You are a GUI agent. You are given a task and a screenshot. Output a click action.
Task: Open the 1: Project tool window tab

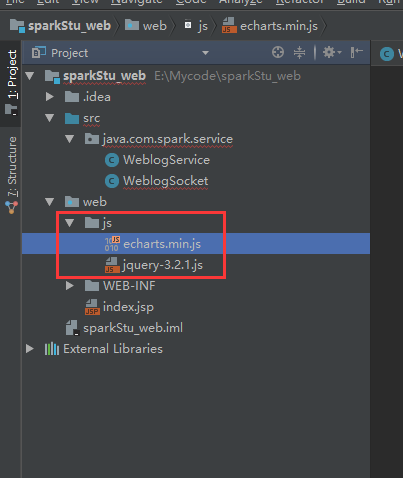click(11, 83)
